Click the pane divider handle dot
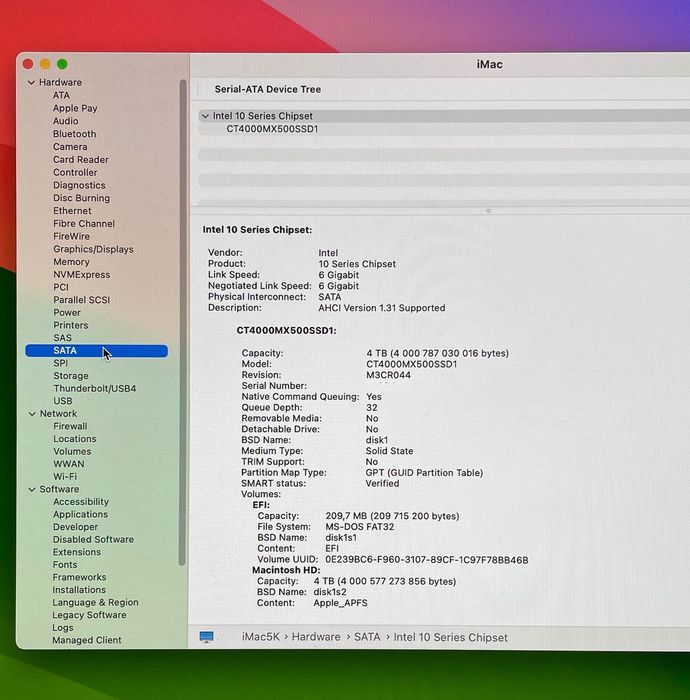 point(489,211)
